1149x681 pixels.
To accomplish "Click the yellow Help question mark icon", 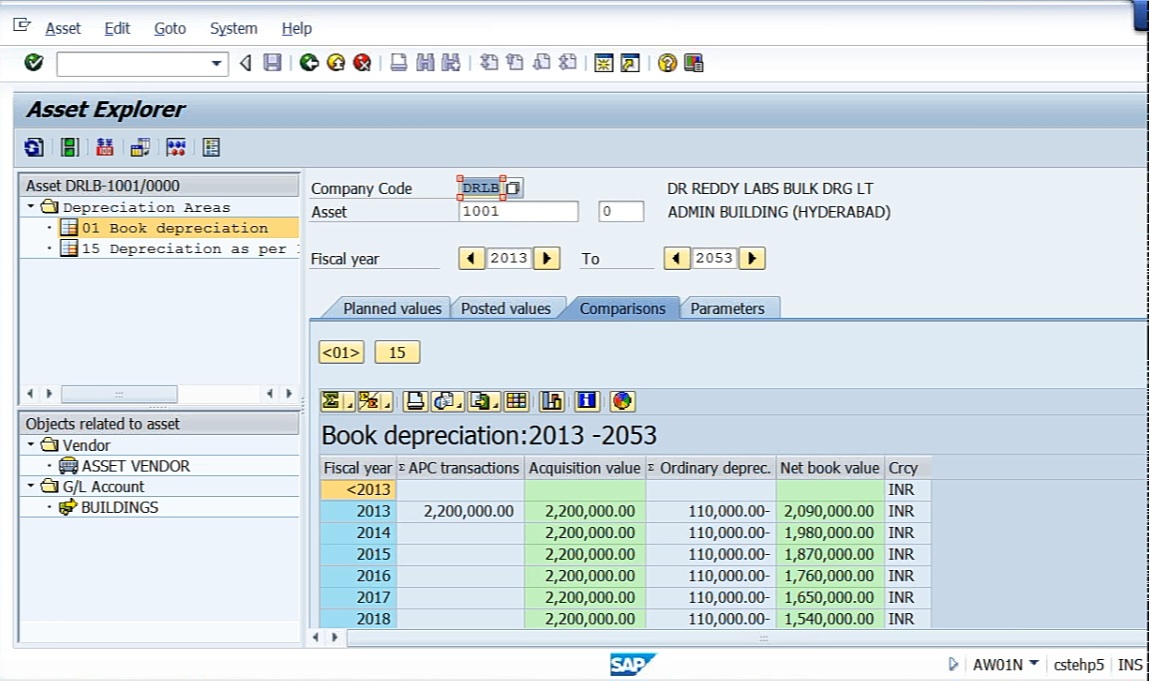I will coord(667,63).
